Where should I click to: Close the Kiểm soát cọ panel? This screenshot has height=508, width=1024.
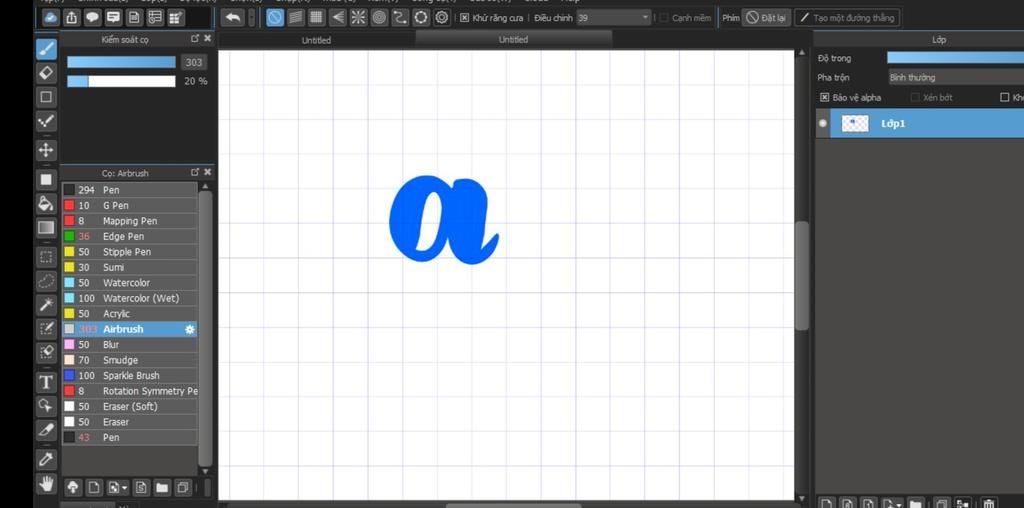tap(208, 39)
